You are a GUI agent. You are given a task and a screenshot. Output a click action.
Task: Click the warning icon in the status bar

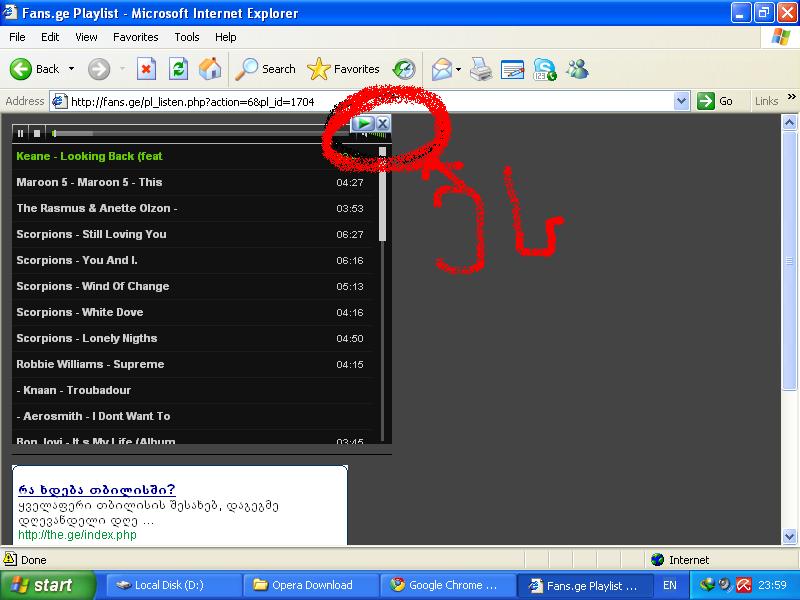(10, 559)
